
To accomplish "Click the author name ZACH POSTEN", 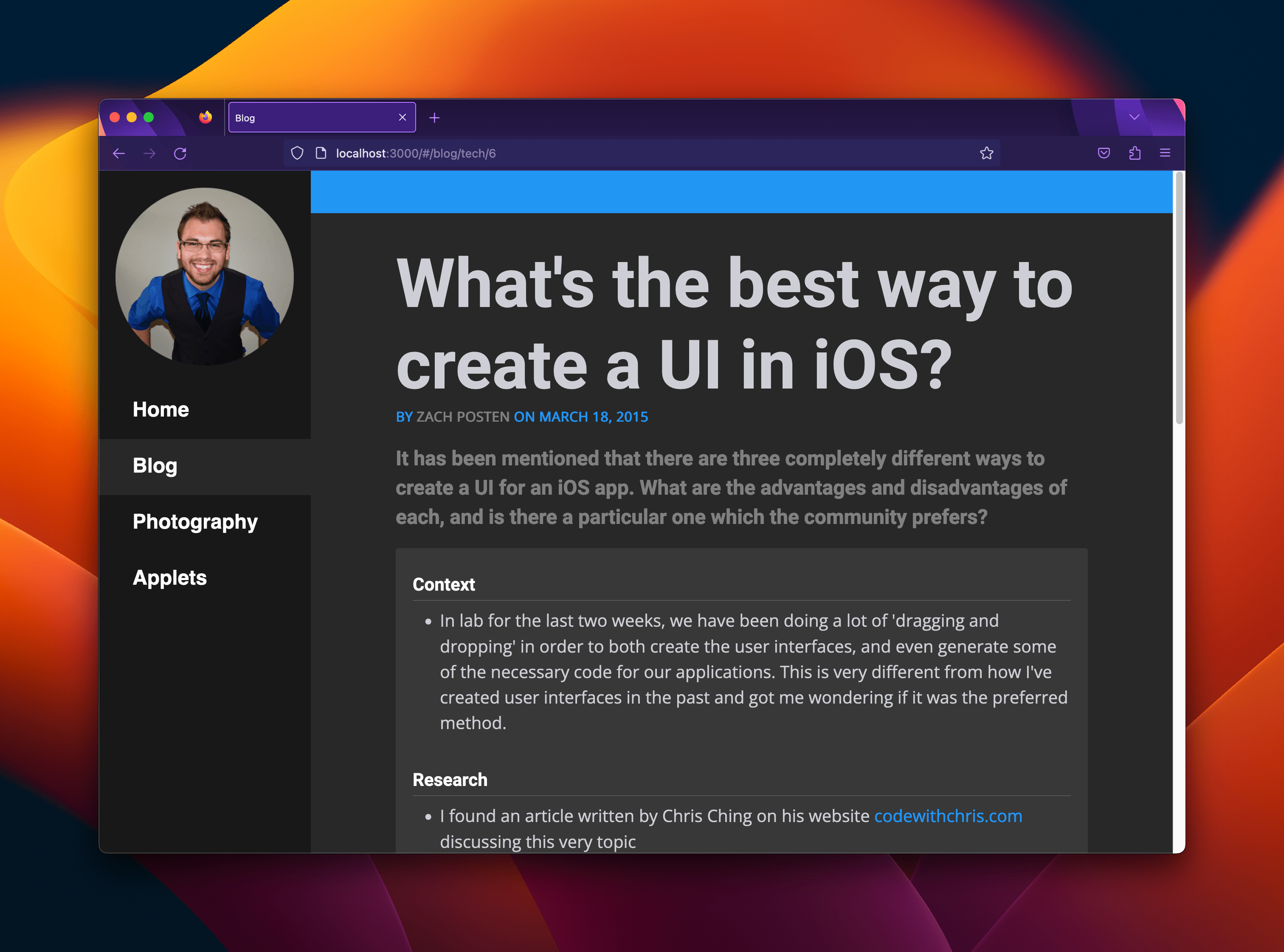I will click(463, 417).
